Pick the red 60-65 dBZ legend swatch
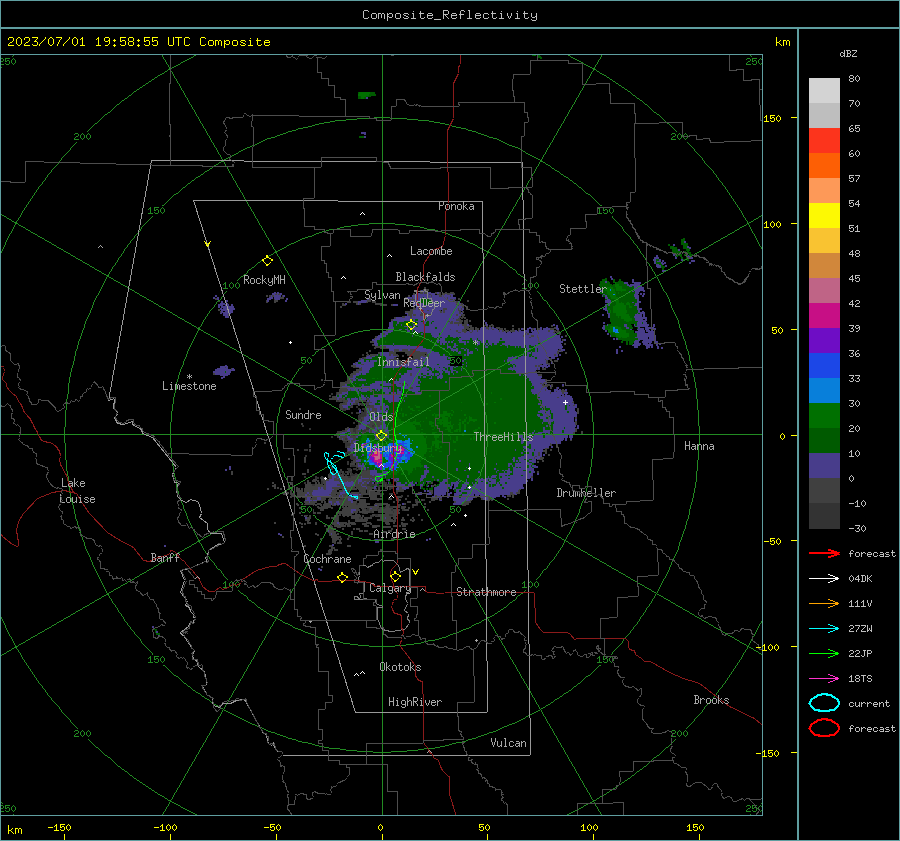 point(824,141)
